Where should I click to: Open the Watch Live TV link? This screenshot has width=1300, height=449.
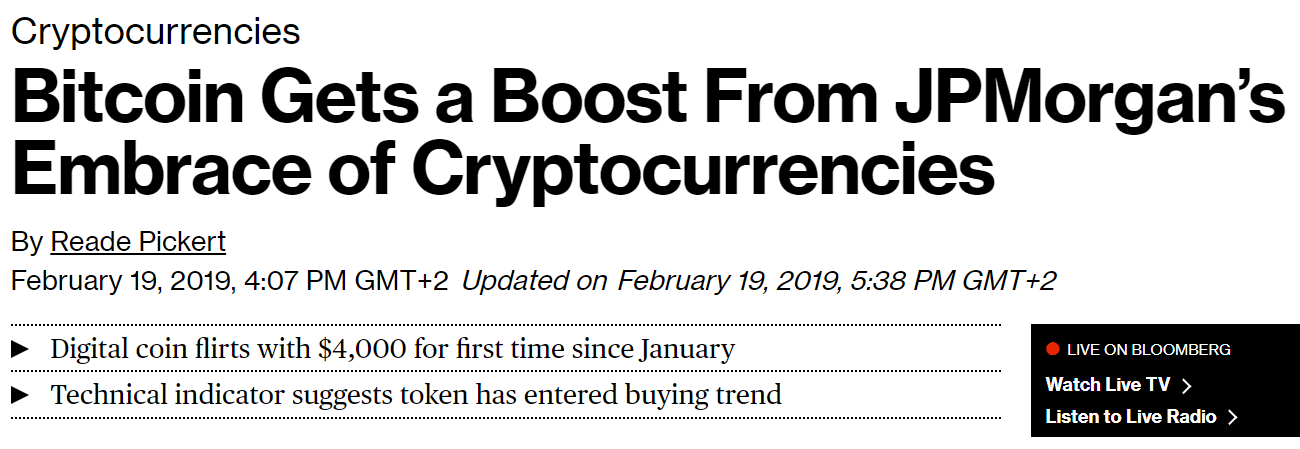(x=1107, y=385)
